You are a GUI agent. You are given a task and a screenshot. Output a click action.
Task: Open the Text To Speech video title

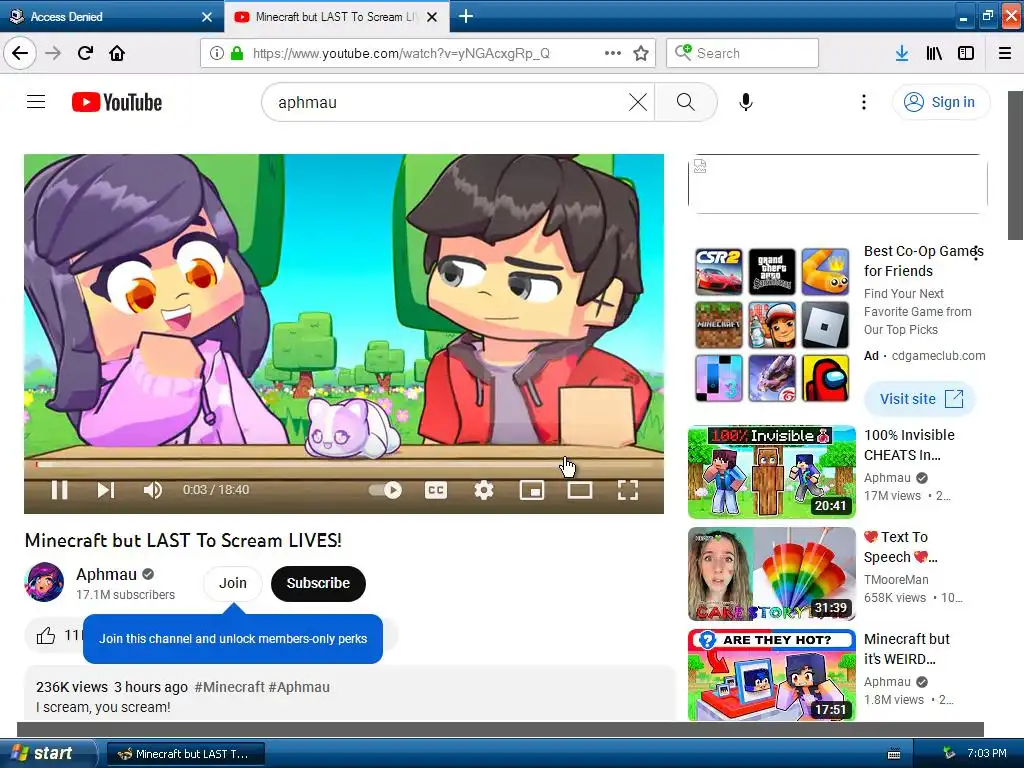tap(901, 547)
